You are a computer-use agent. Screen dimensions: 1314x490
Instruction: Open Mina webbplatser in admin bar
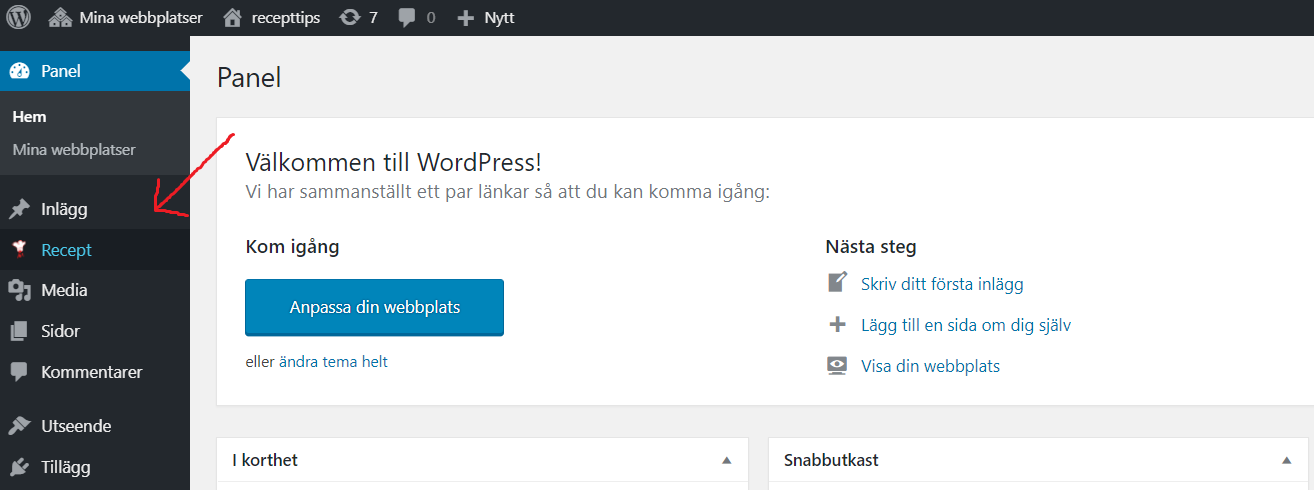(x=126, y=18)
